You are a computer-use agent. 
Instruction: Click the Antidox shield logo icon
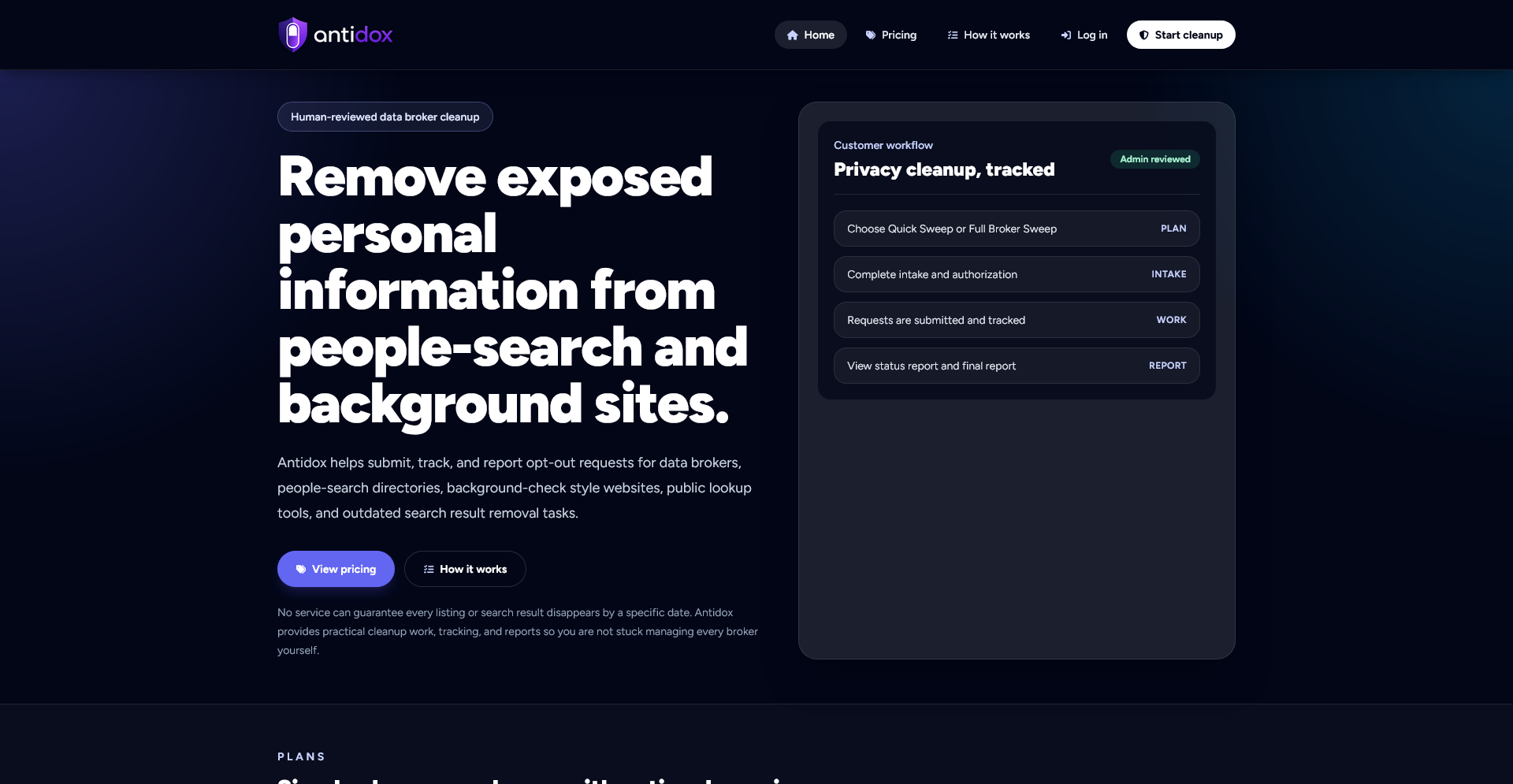tap(292, 35)
